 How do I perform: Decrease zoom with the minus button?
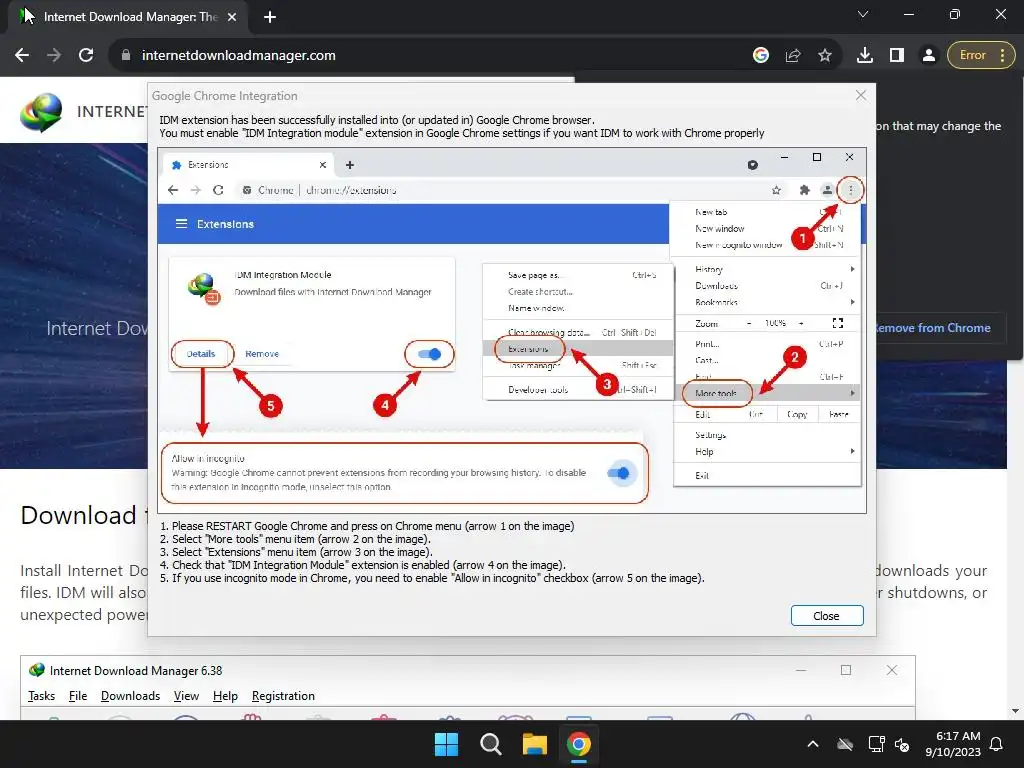[749, 323]
